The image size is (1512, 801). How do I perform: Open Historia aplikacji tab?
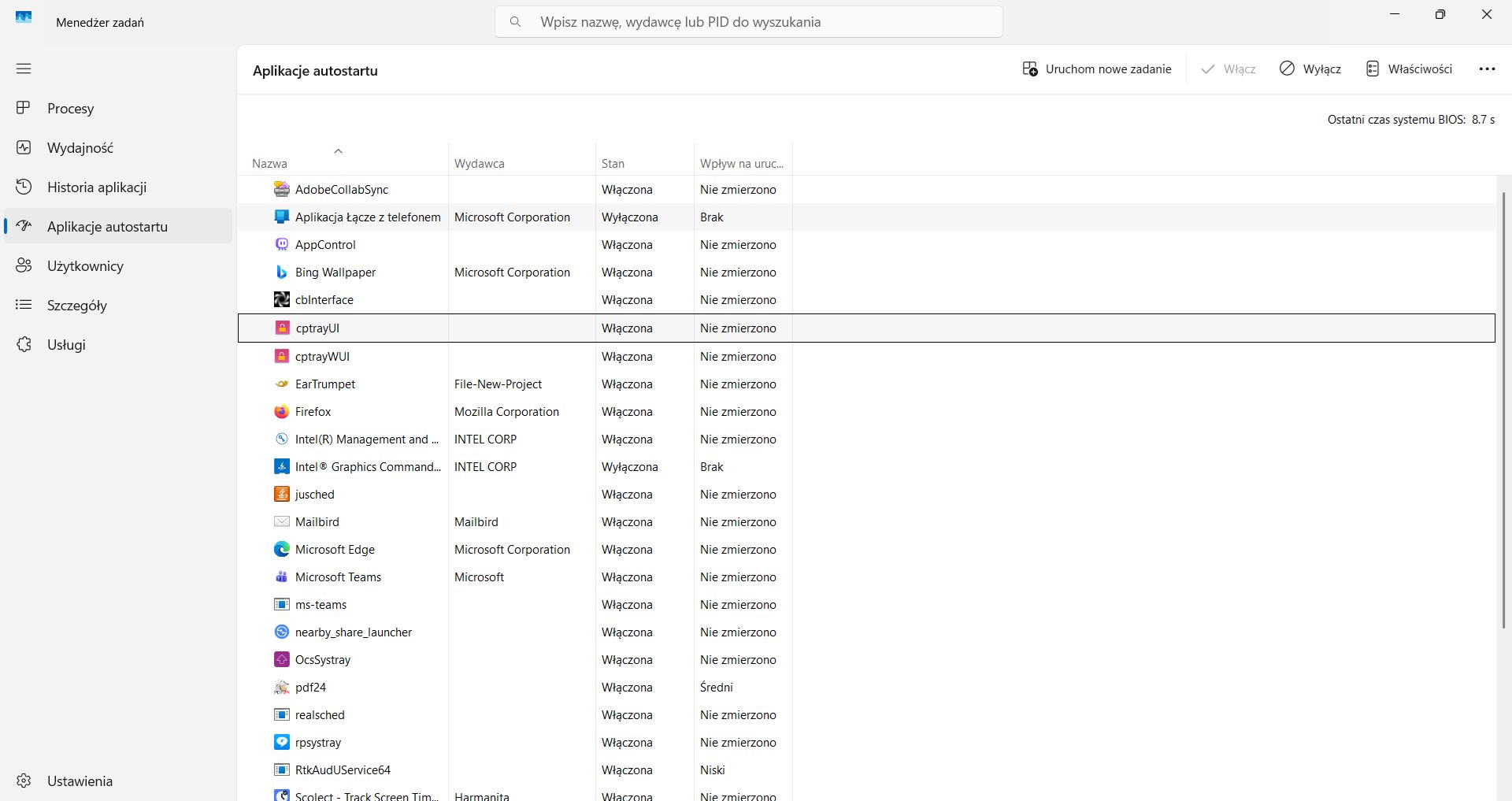[118, 187]
